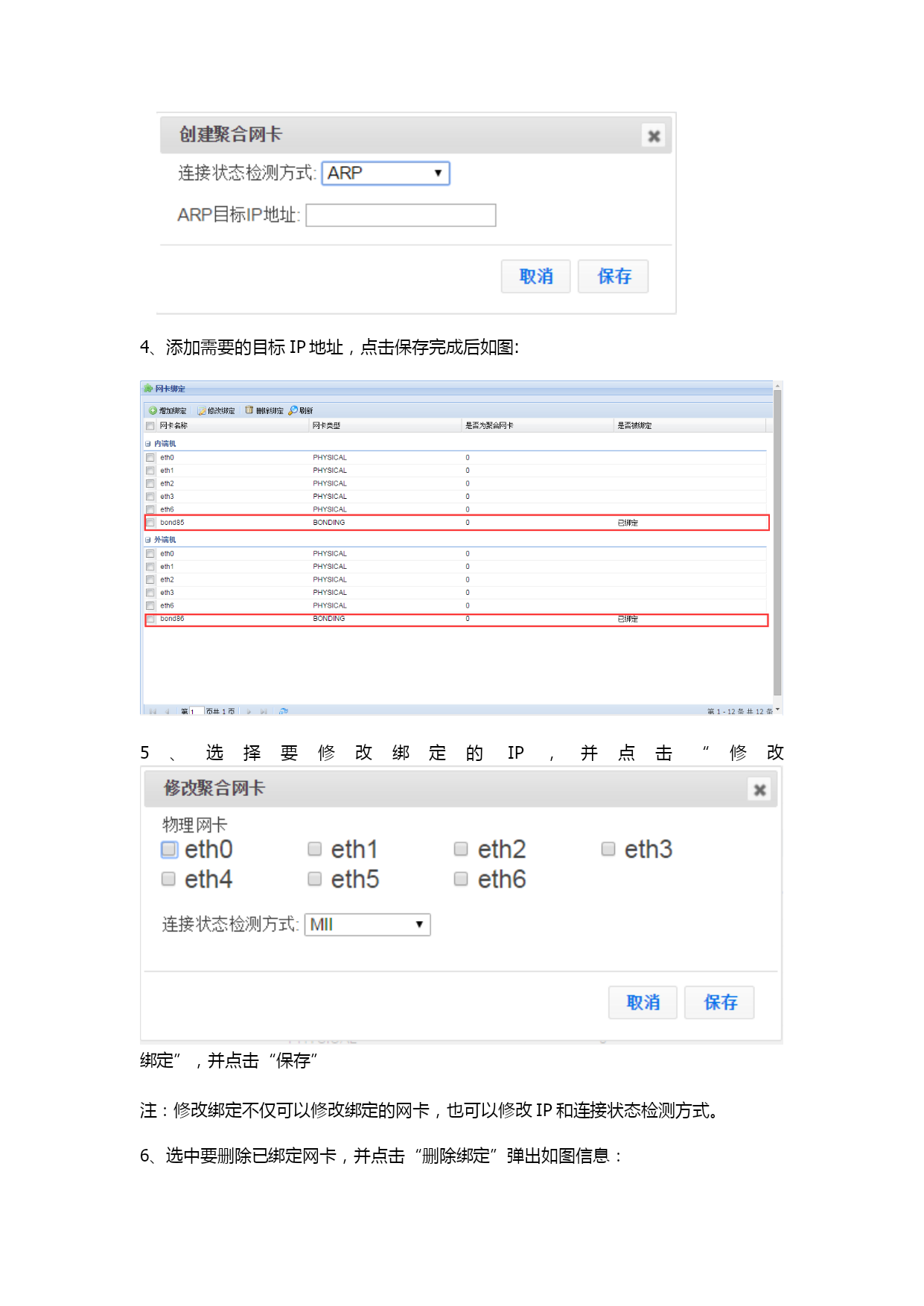Click 保存 in the 修改聚合网卡 dialog
Screen dimensions: 924x1306
point(720,1002)
